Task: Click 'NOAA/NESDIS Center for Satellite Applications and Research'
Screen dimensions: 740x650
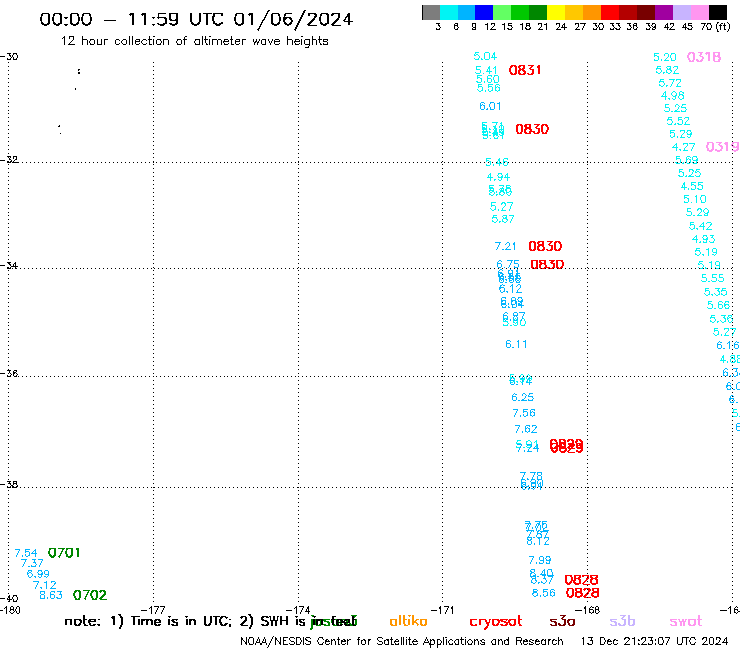Action: click(x=402, y=642)
